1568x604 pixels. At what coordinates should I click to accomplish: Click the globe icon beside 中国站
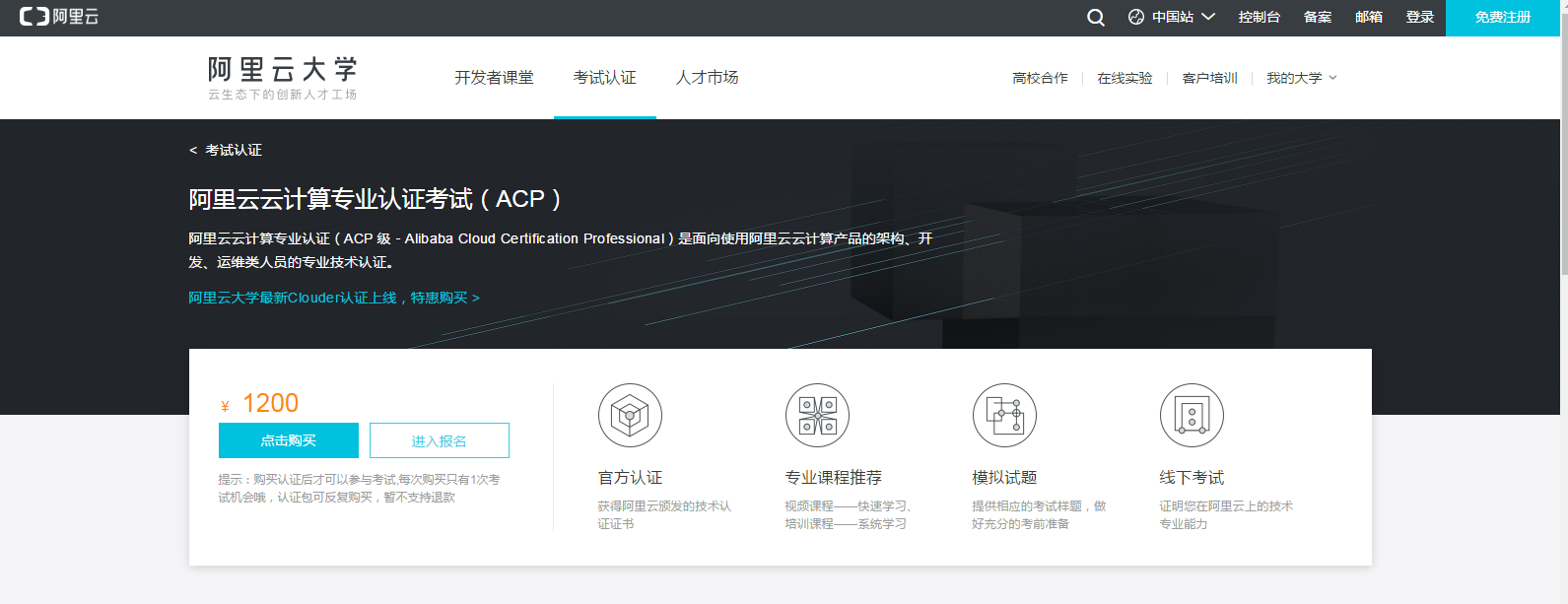tap(1136, 17)
